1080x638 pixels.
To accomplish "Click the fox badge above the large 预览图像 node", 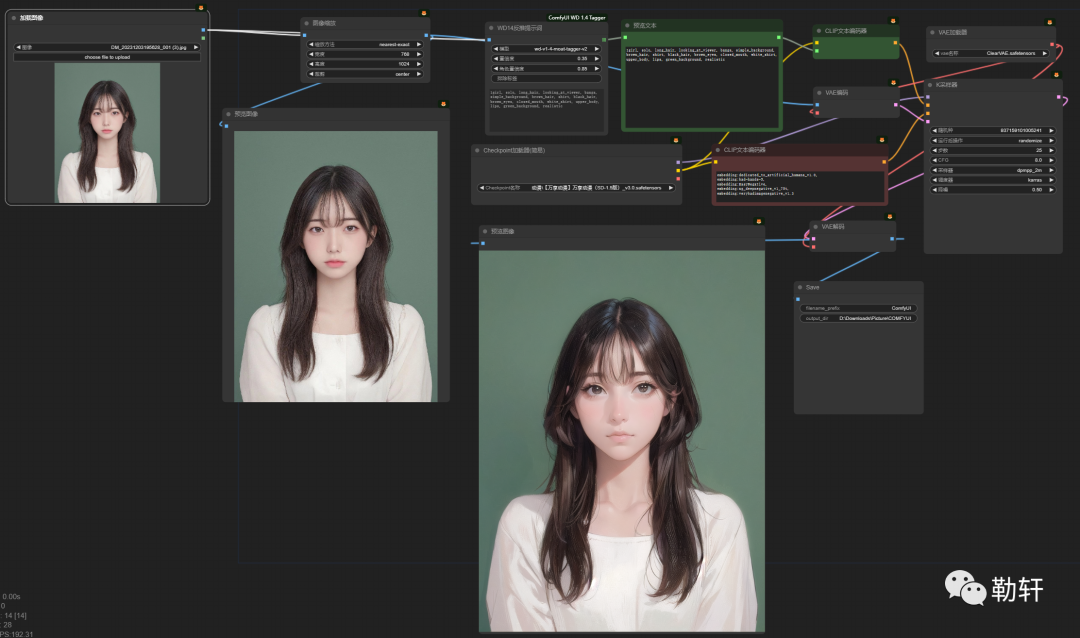I will tap(758, 222).
